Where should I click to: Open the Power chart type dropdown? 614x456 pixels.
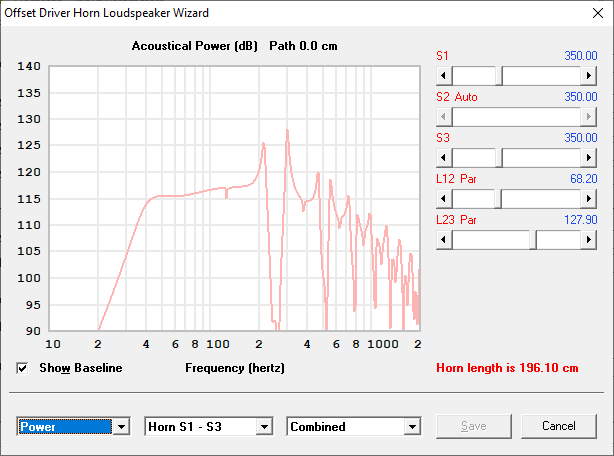(x=121, y=427)
